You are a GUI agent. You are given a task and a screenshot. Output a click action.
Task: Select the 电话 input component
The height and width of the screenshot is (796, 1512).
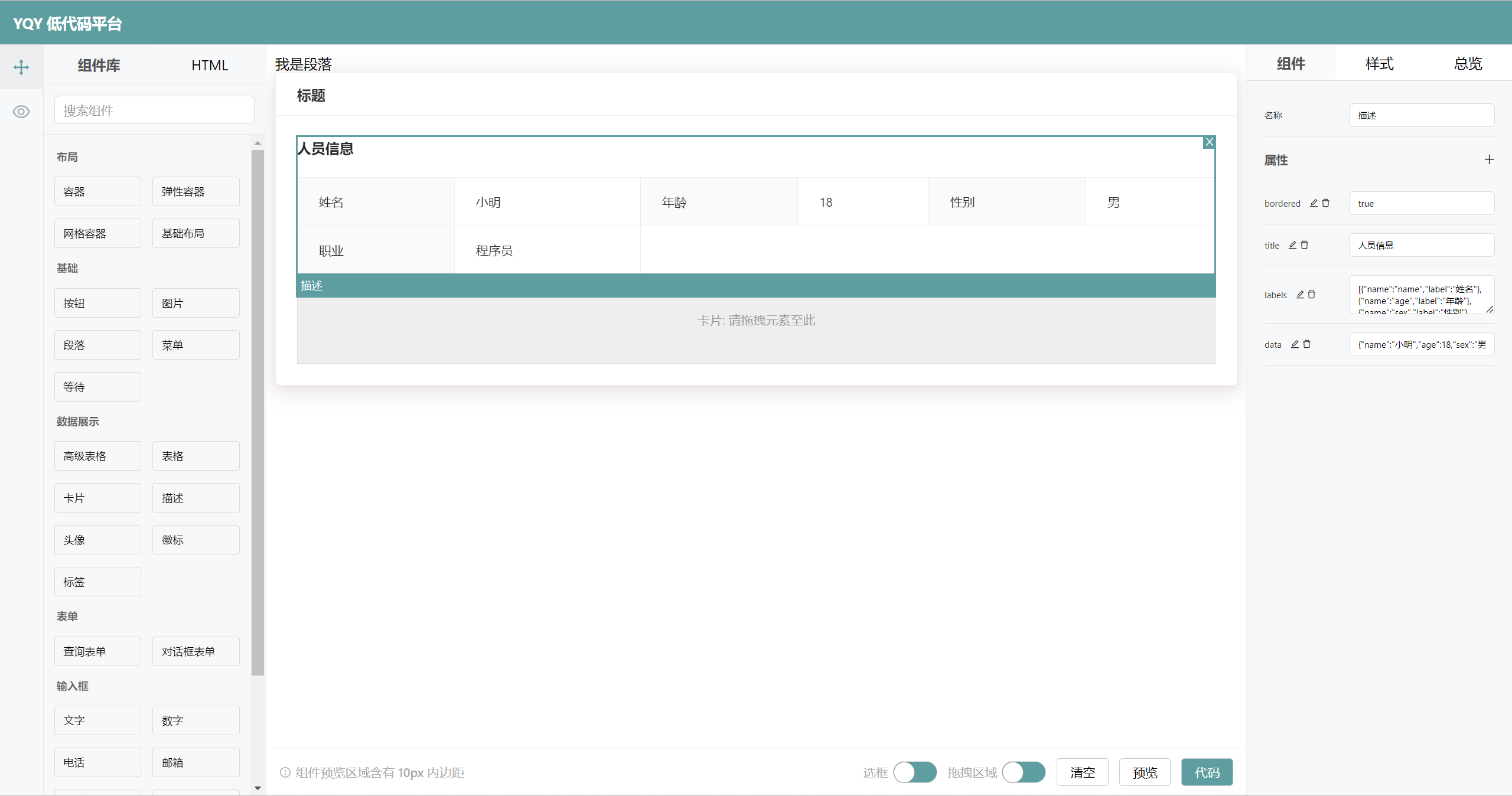97,763
